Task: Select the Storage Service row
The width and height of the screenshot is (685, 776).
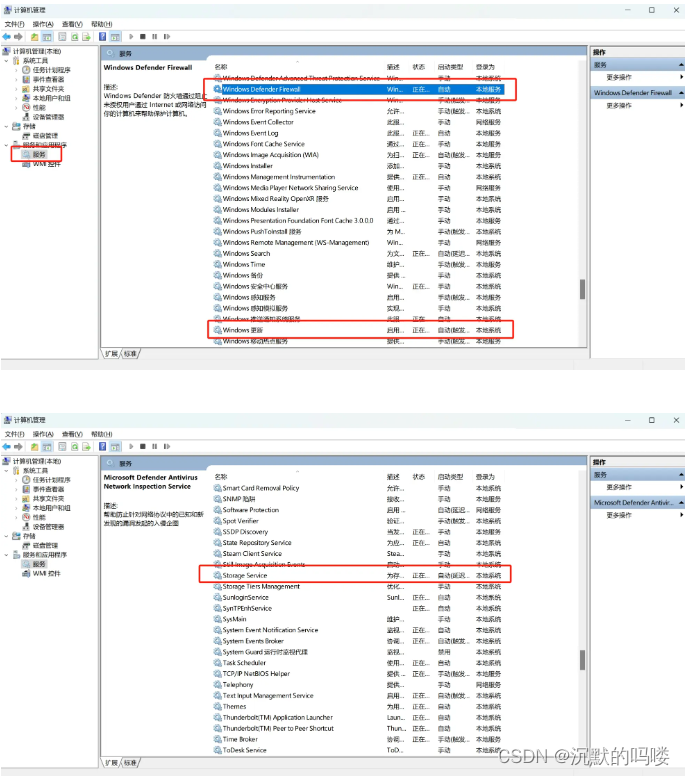Action: coord(358,576)
